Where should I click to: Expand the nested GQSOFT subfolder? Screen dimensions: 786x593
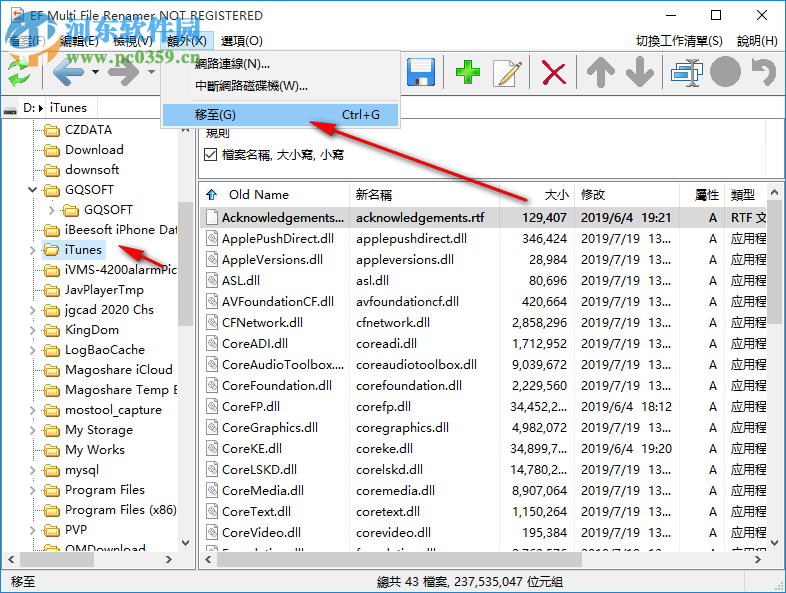coord(52,210)
